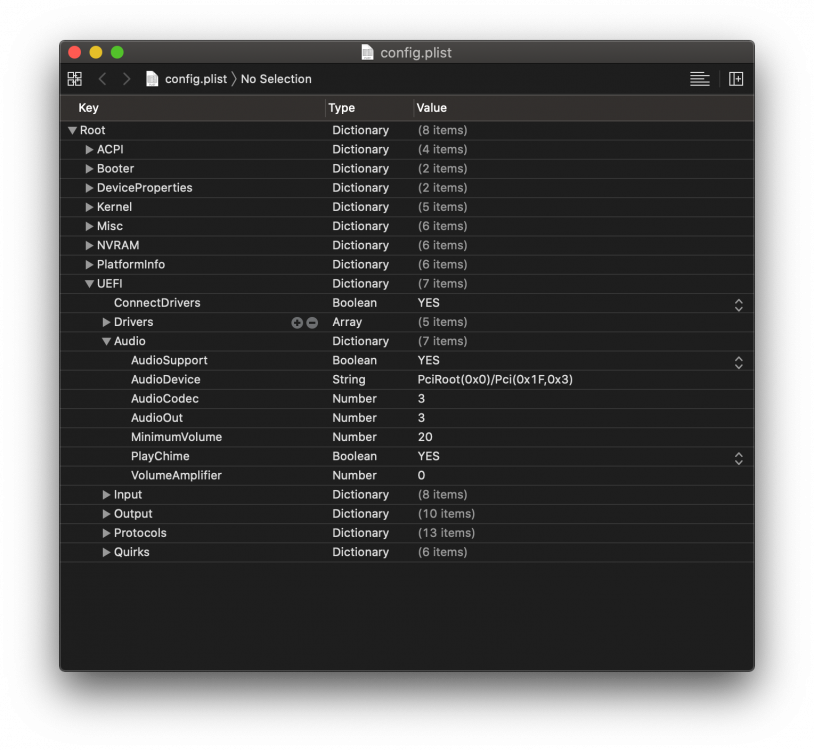Screen dimensions: 814x750
Task: Expand the Input dictionary
Action: click(106, 495)
